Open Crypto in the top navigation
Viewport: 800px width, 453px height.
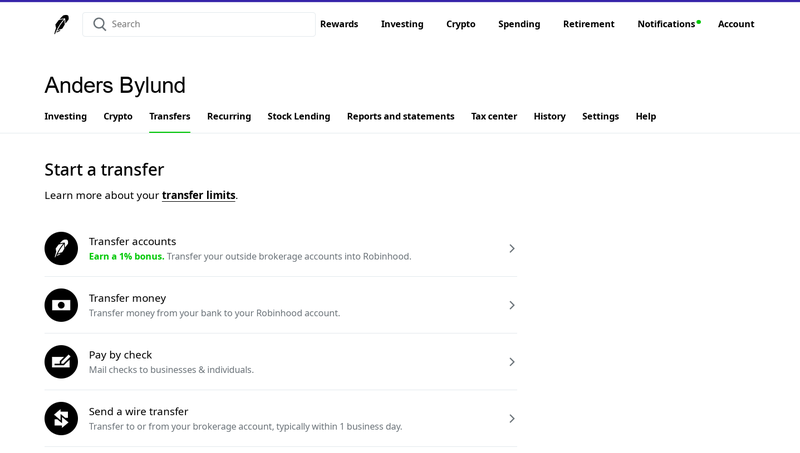pyautogui.click(x=461, y=24)
